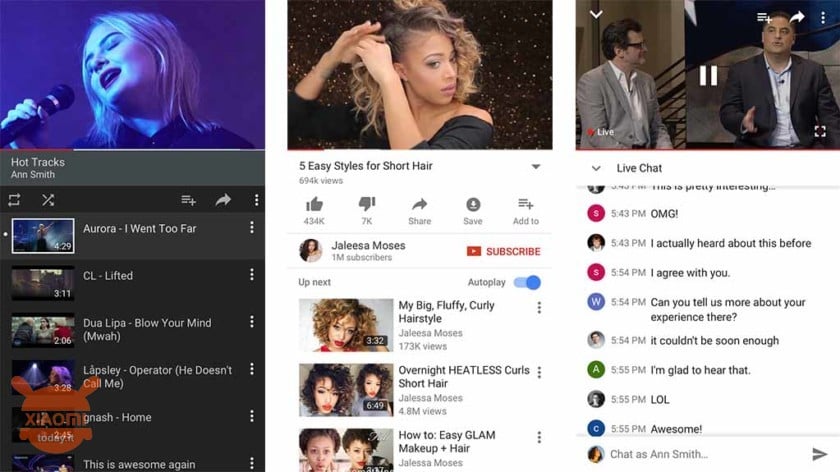
Task: Open live video overflow menu
Action: click(x=823, y=17)
